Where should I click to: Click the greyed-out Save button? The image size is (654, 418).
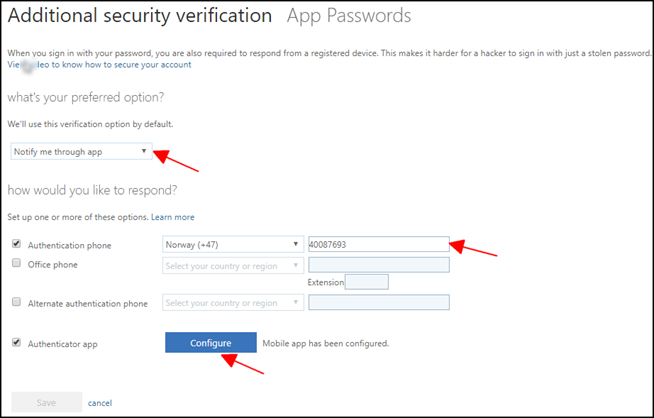coord(46,402)
